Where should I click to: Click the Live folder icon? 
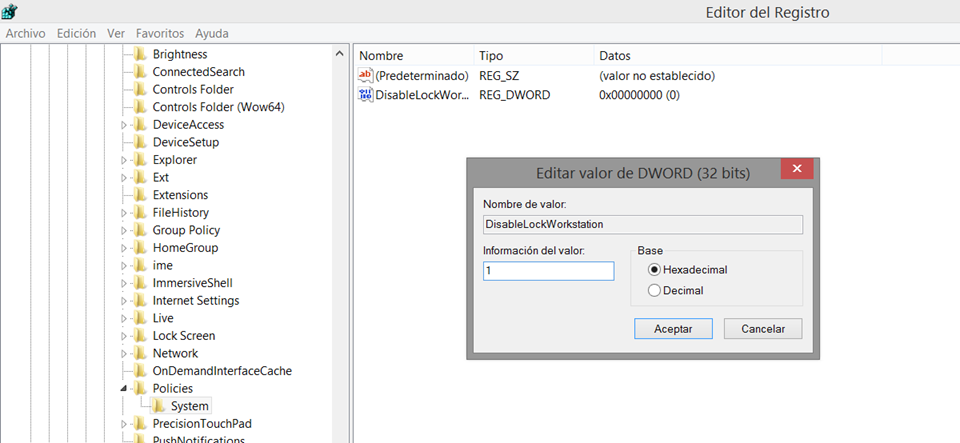tap(140, 318)
